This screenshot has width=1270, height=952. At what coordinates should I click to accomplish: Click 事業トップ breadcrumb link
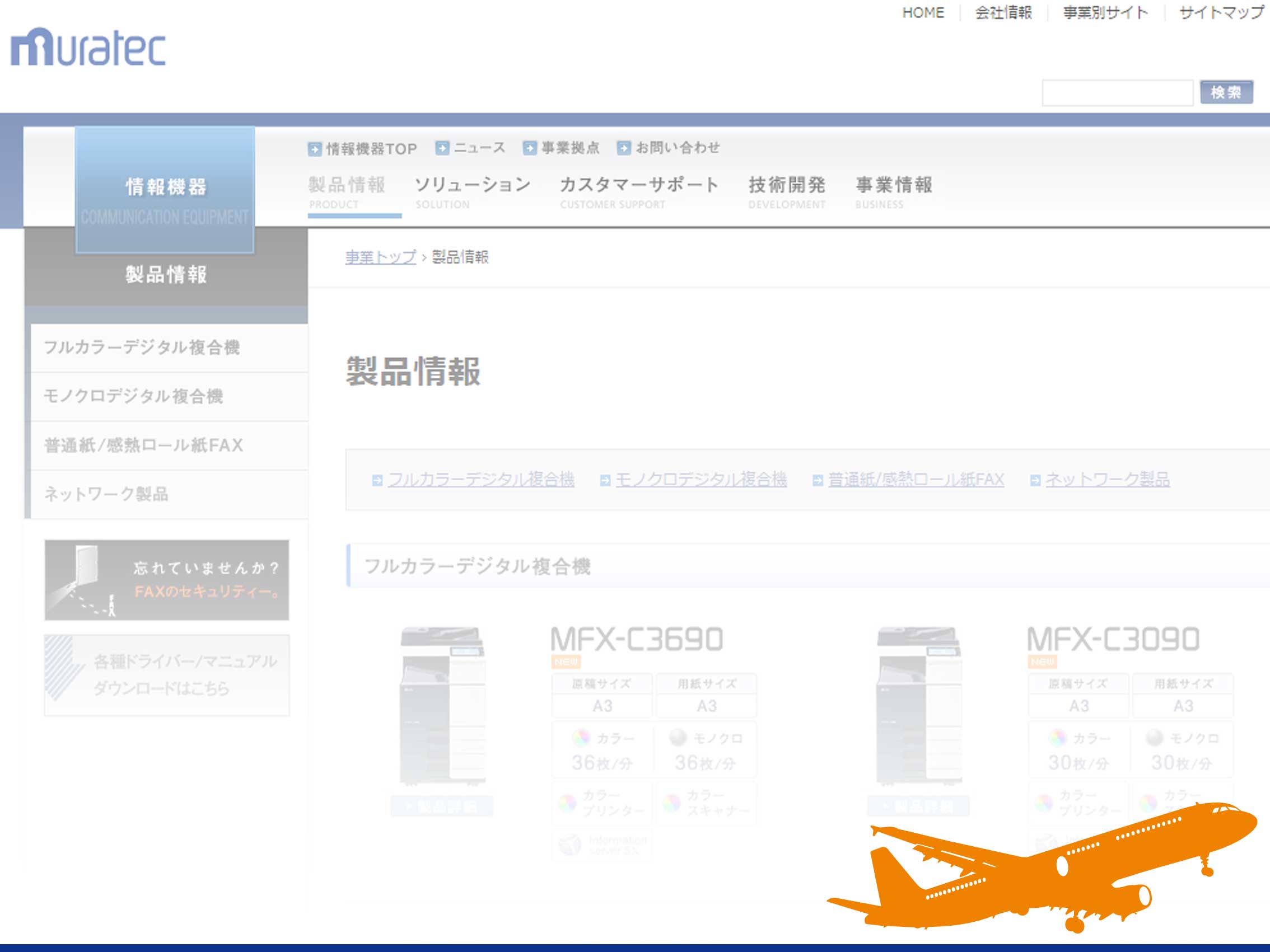pyautogui.click(x=380, y=257)
